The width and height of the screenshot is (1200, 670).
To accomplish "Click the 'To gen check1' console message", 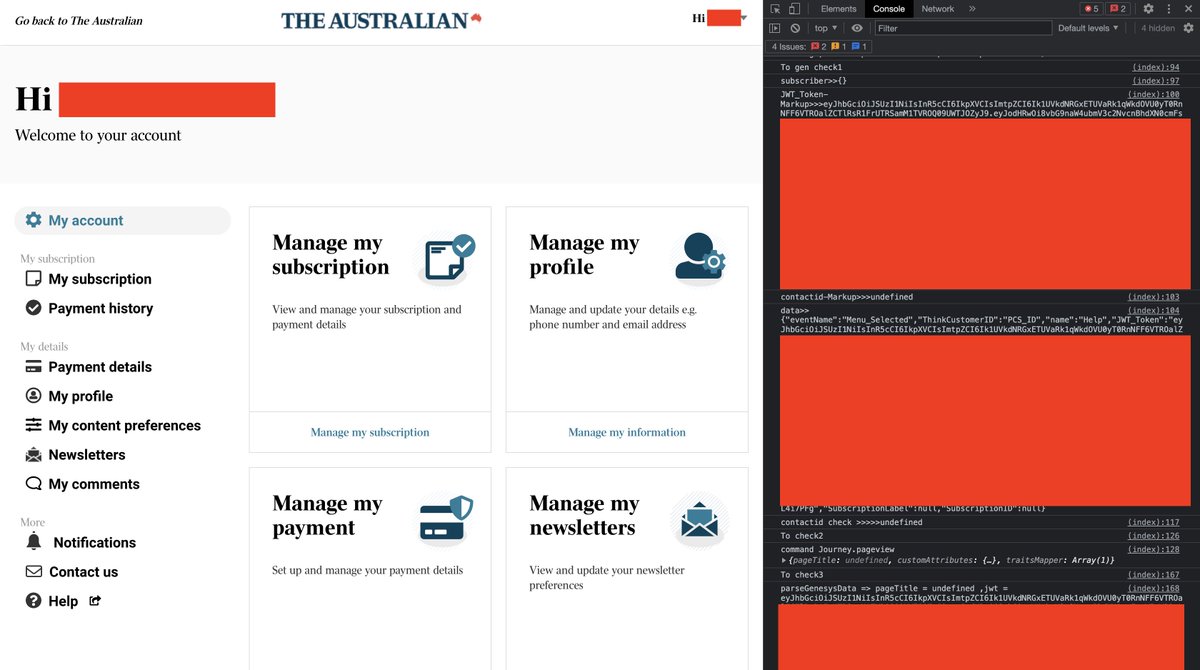I will [x=811, y=67].
